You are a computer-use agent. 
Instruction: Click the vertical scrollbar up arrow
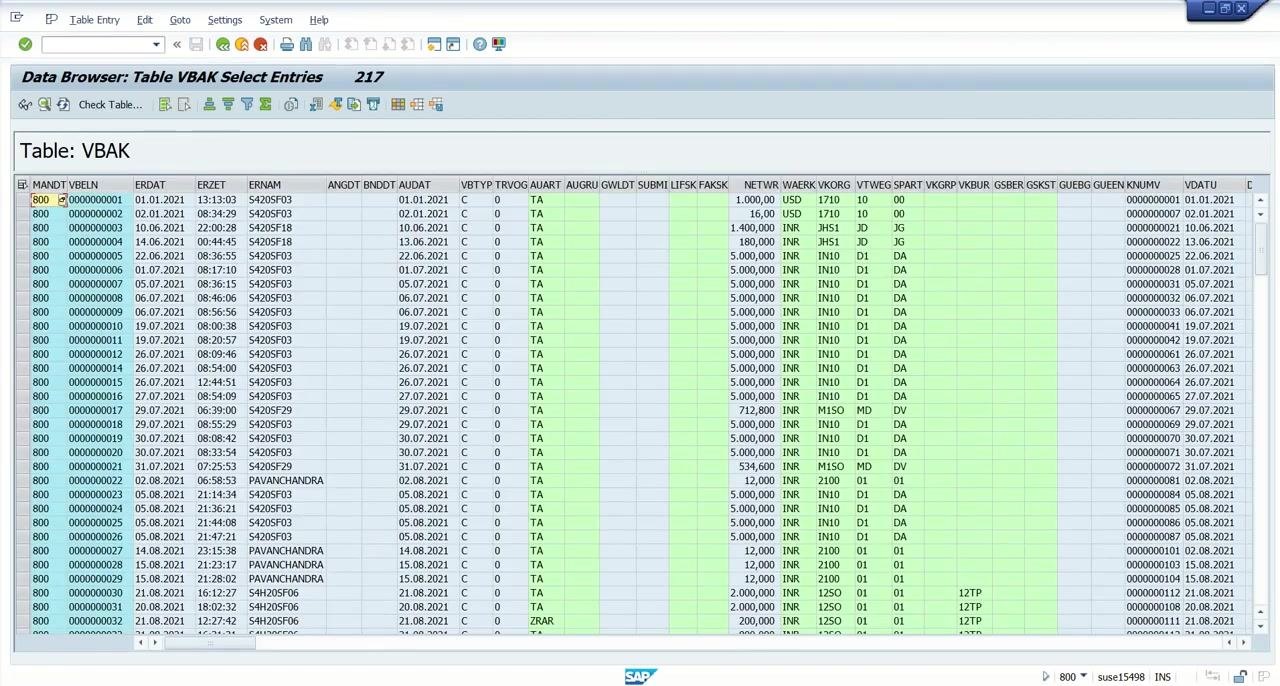click(1260, 199)
